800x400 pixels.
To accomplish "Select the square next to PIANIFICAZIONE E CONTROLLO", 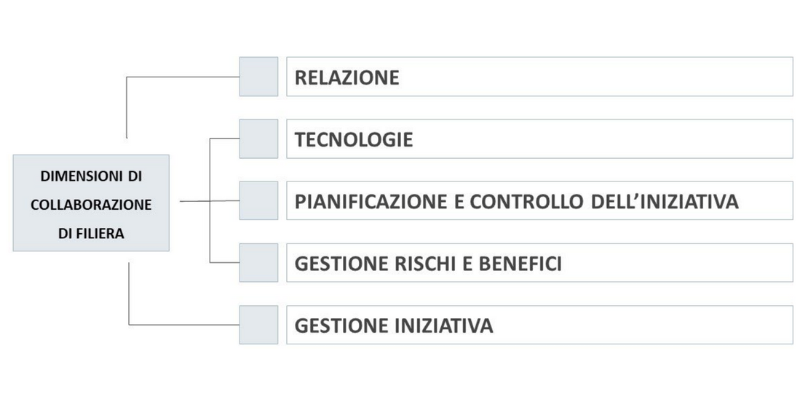I will coord(258,201).
